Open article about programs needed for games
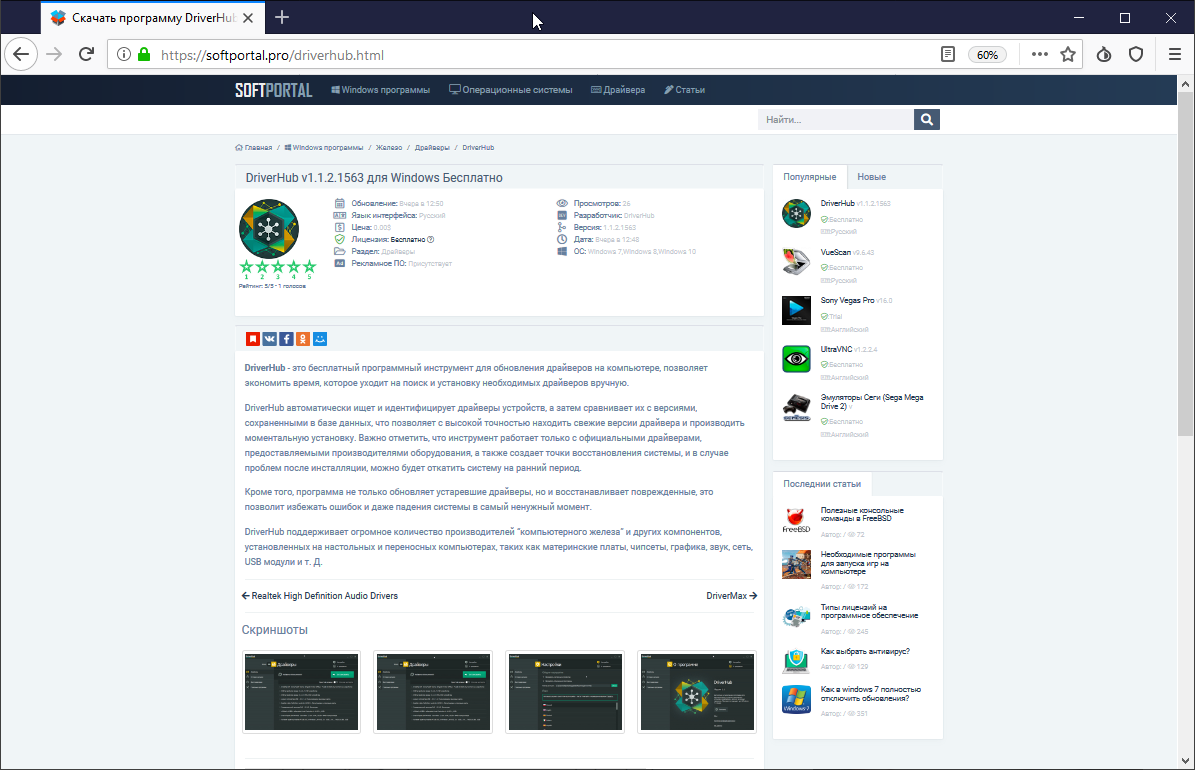The height and width of the screenshot is (770, 1195). point(868,563)
